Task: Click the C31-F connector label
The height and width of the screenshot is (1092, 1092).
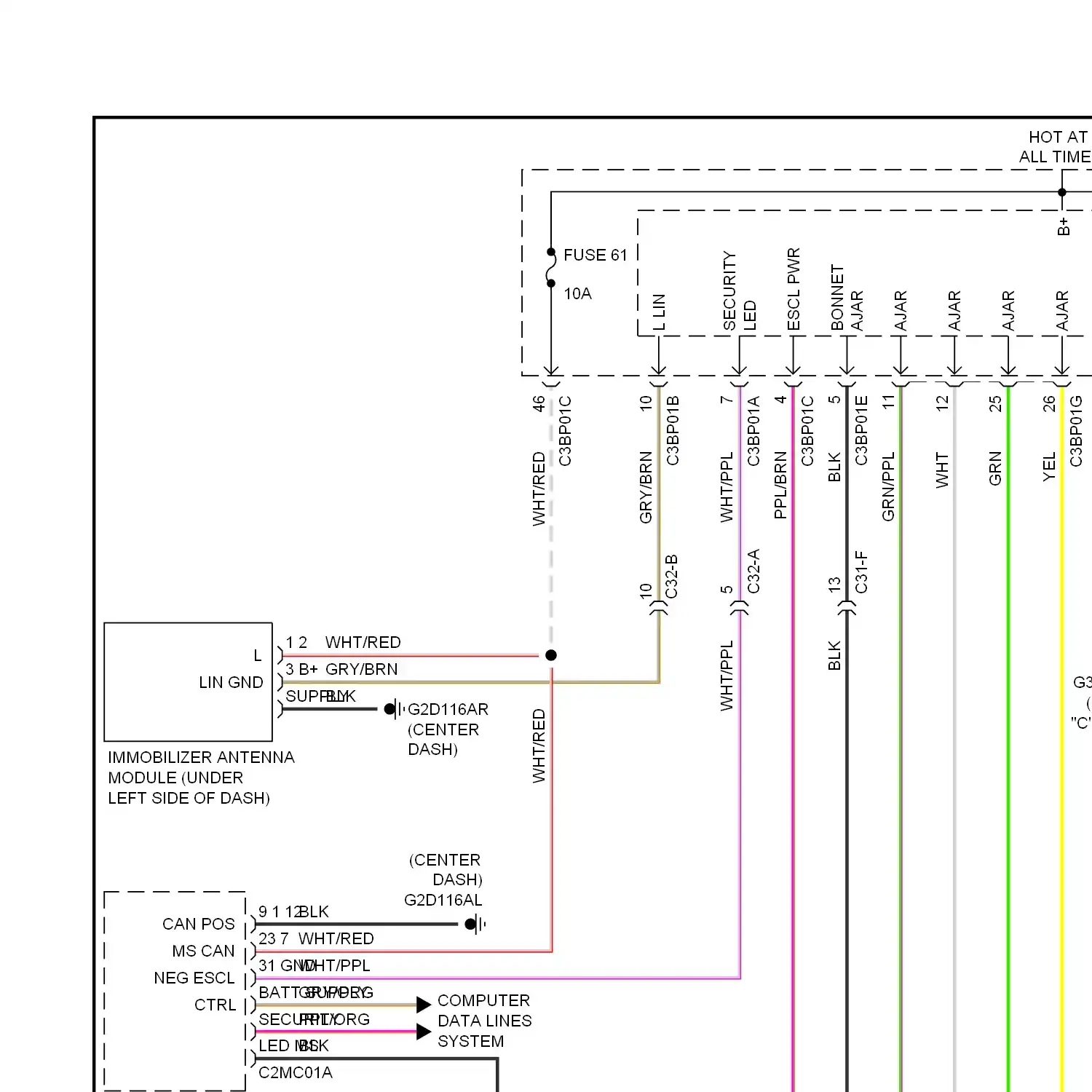Action: point(861,572)
